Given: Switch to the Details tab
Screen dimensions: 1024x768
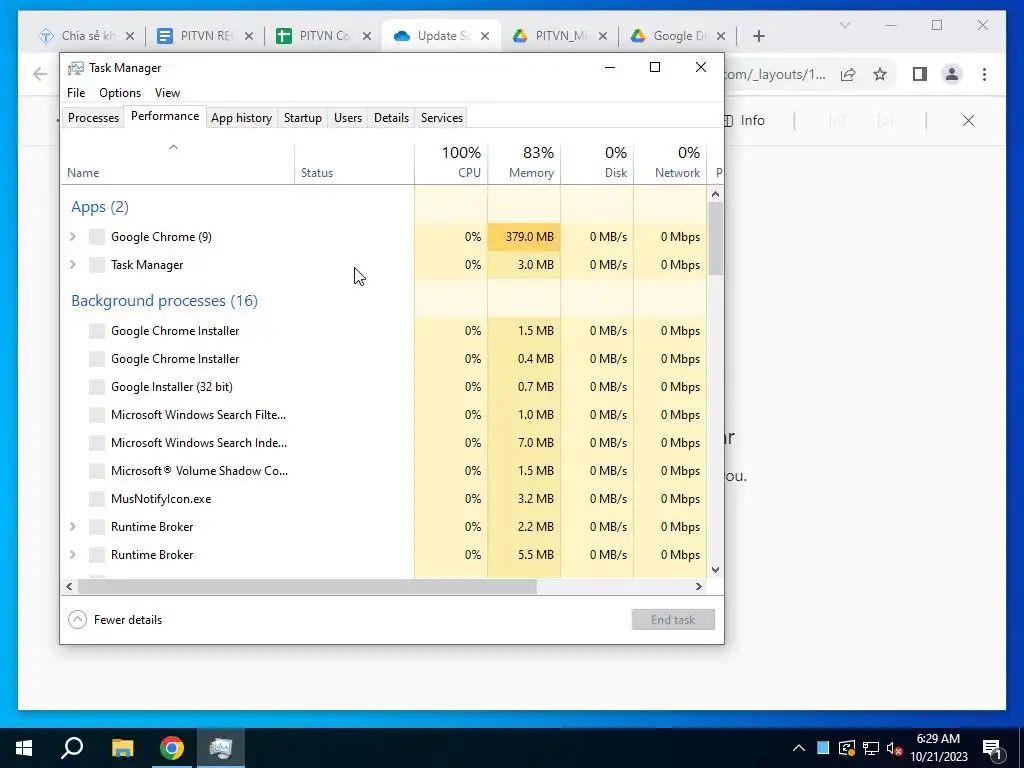Looking at the screenshot, I should pos(391,118).
